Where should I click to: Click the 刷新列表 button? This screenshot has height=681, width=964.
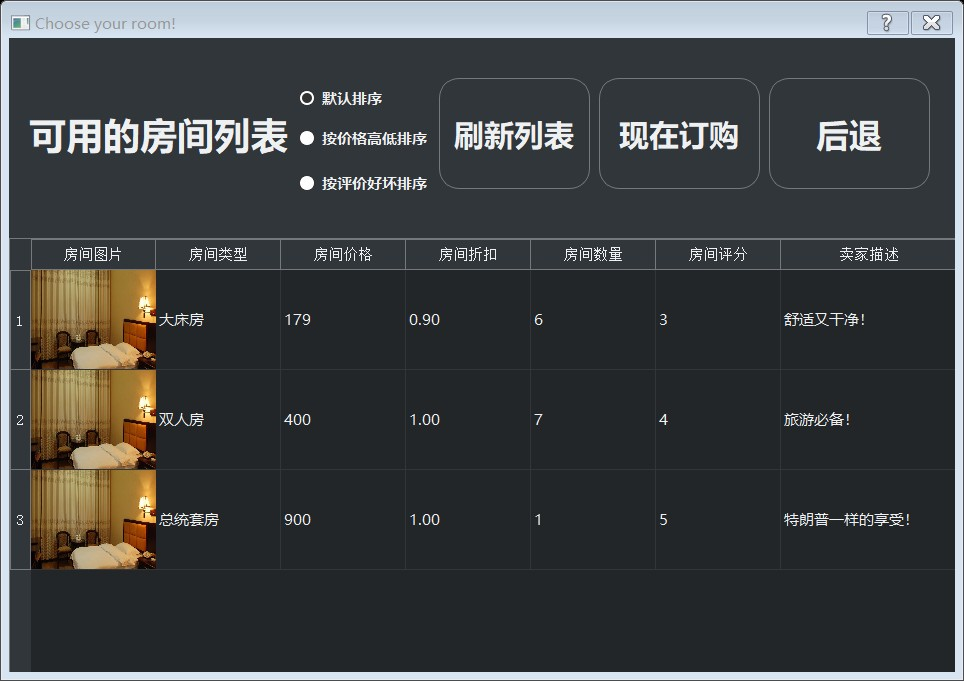pyautogui.click(x=514, y=133)
